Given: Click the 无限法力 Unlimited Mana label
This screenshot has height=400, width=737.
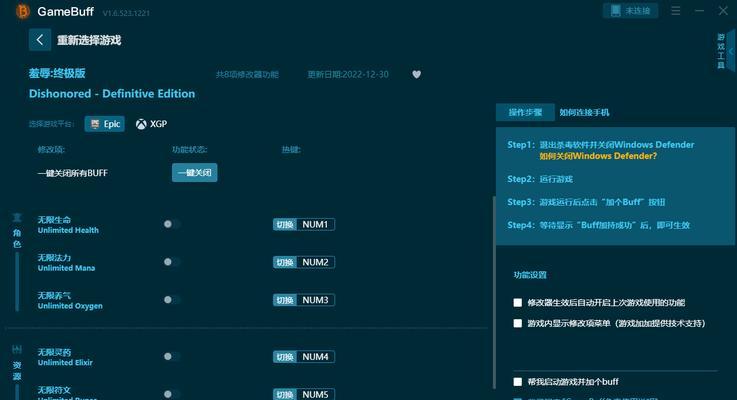Looking at the screenshot, I should (x=66, y=262).
